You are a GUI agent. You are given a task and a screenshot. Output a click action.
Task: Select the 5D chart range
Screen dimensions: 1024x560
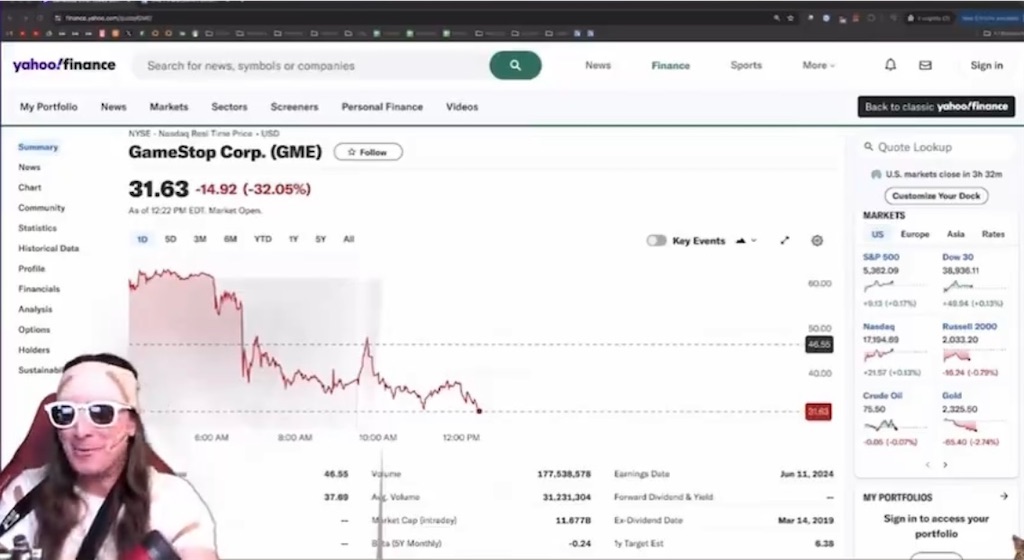(170, 240)
